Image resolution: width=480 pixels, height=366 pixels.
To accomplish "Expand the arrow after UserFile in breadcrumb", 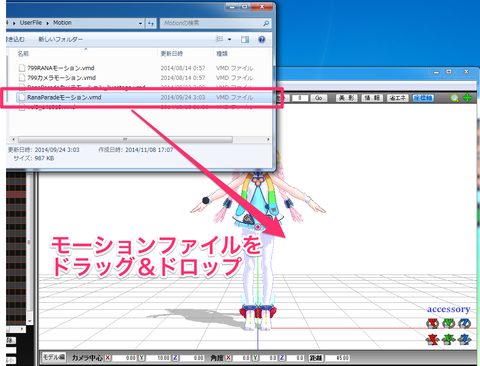I will [x=48, y=23].
